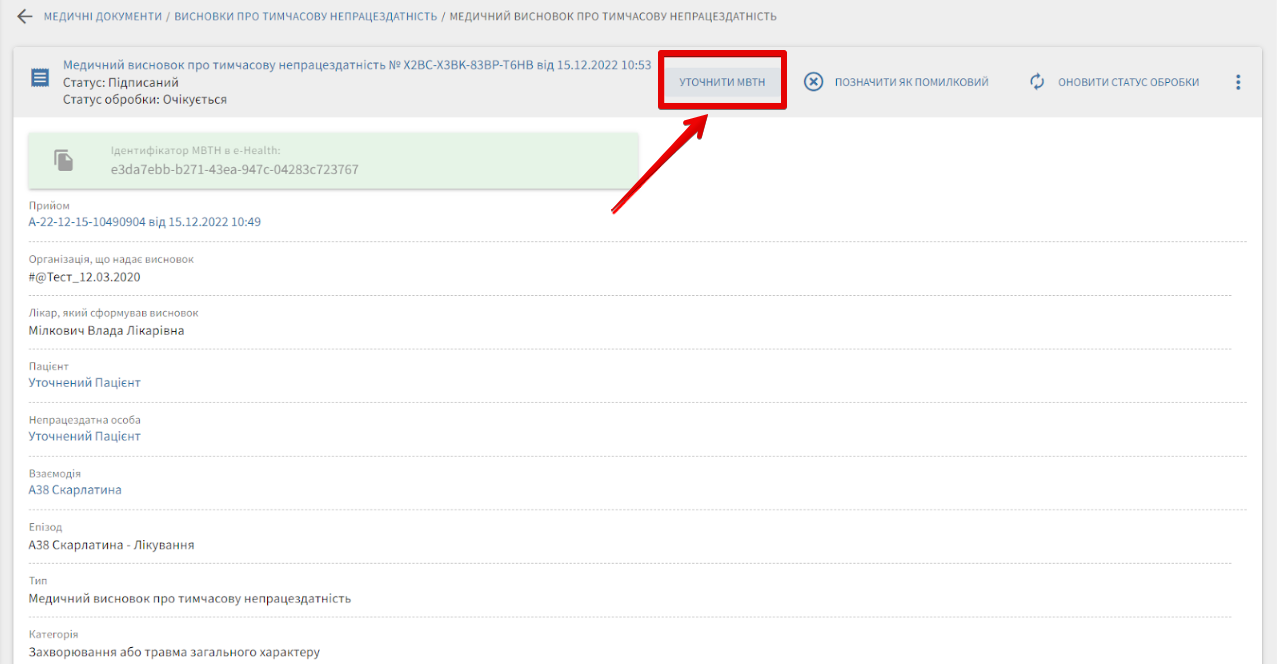Click the document list icon in header
Viewport: 1277px width, 664px height.
coord(40,78)
